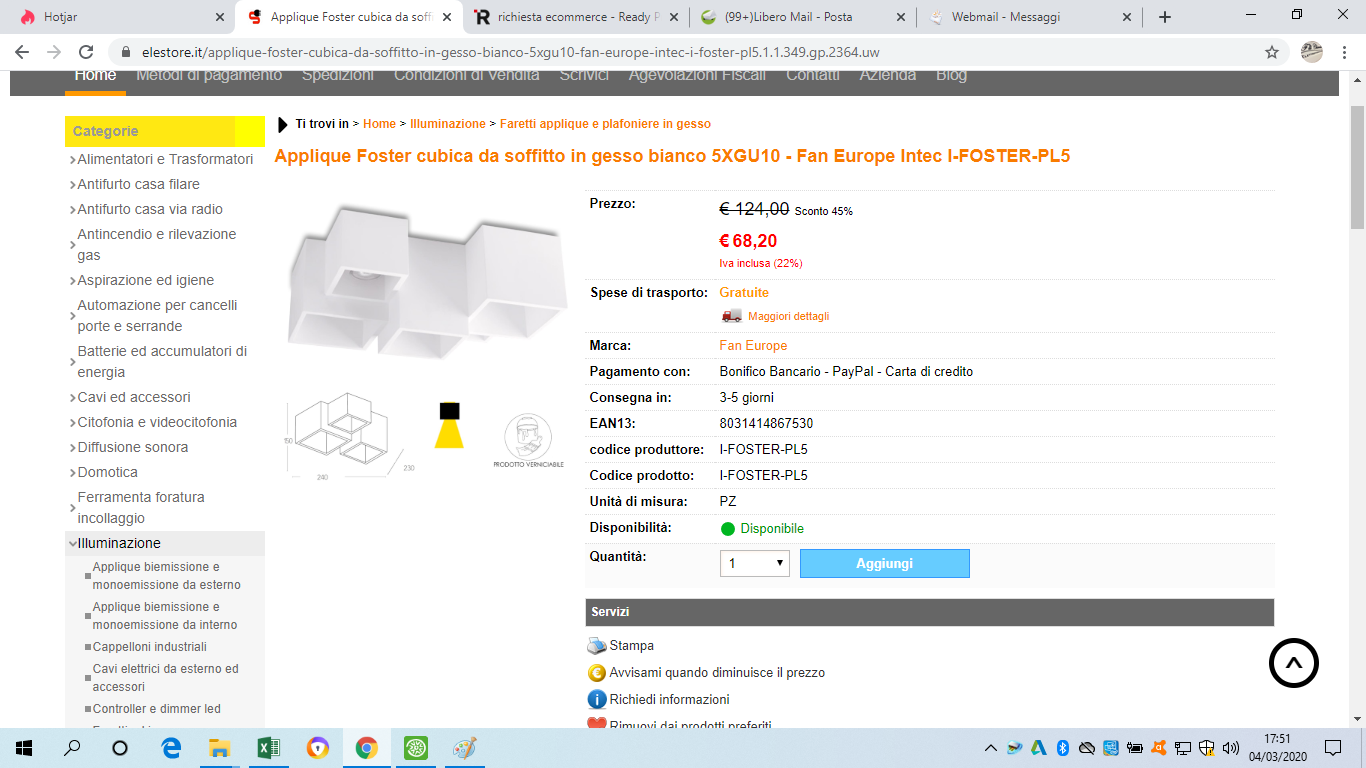Switch to the Hotjar browser tab

[x=120, y=17]
